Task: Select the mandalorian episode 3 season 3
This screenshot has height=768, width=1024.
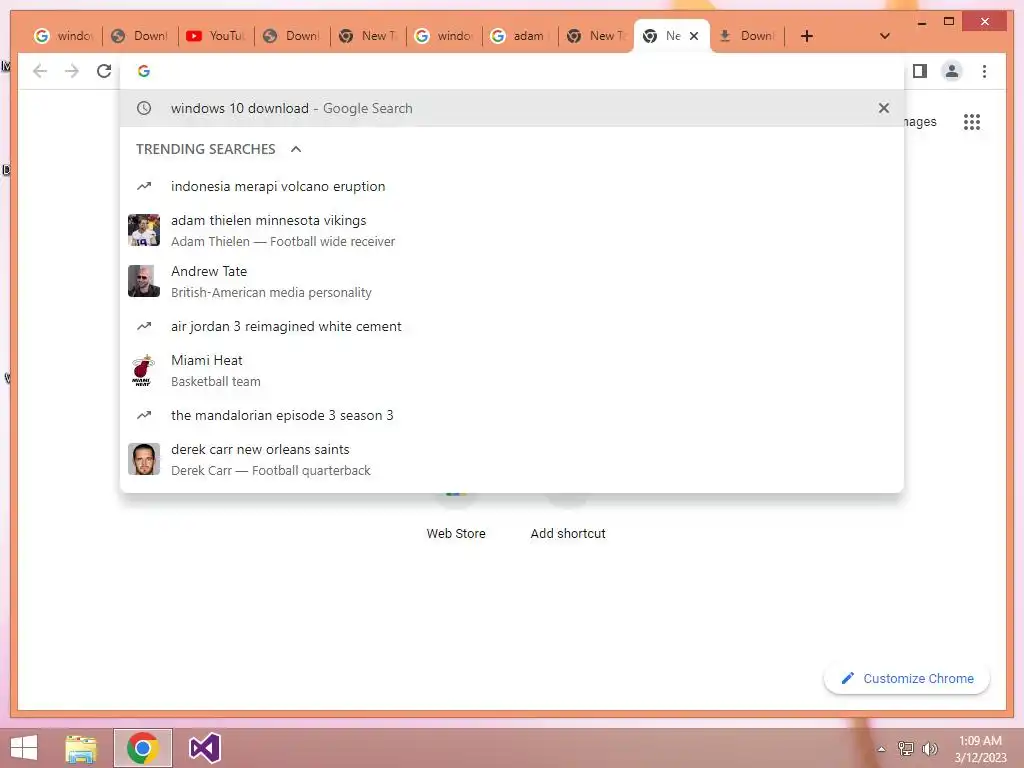Action: [x=512, y=415]
